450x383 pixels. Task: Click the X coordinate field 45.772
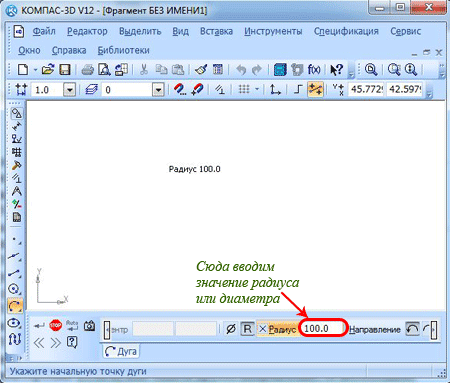366,89
